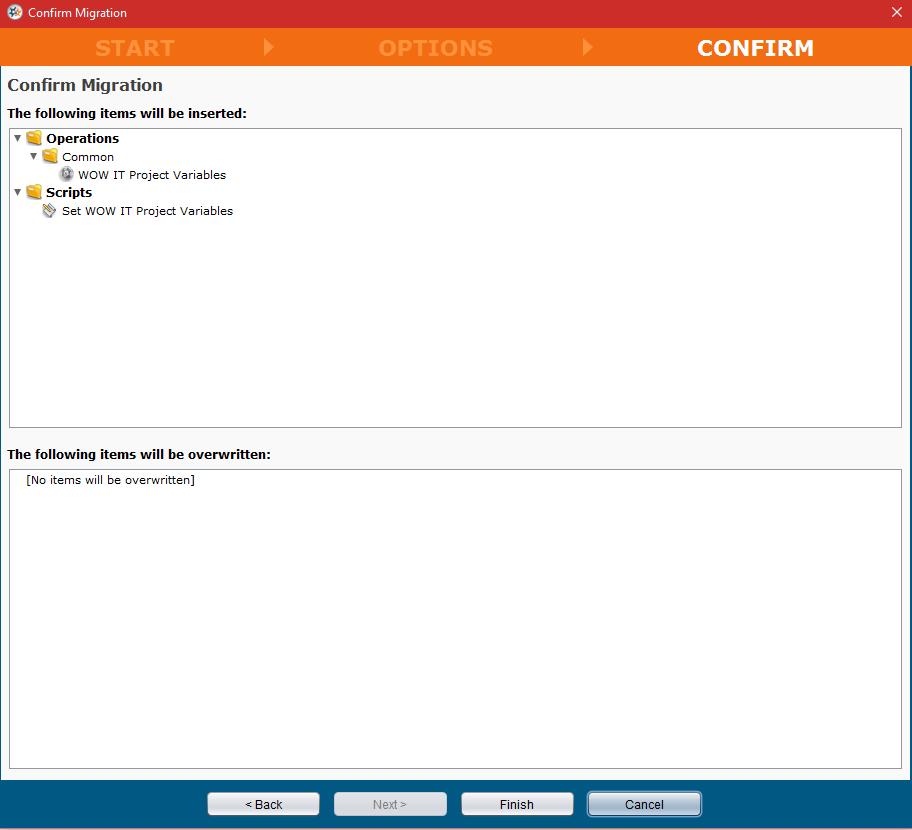The image size is (912, 830).
Task: Select the WOW IT Project Variables item label
Action: (152, 175)
